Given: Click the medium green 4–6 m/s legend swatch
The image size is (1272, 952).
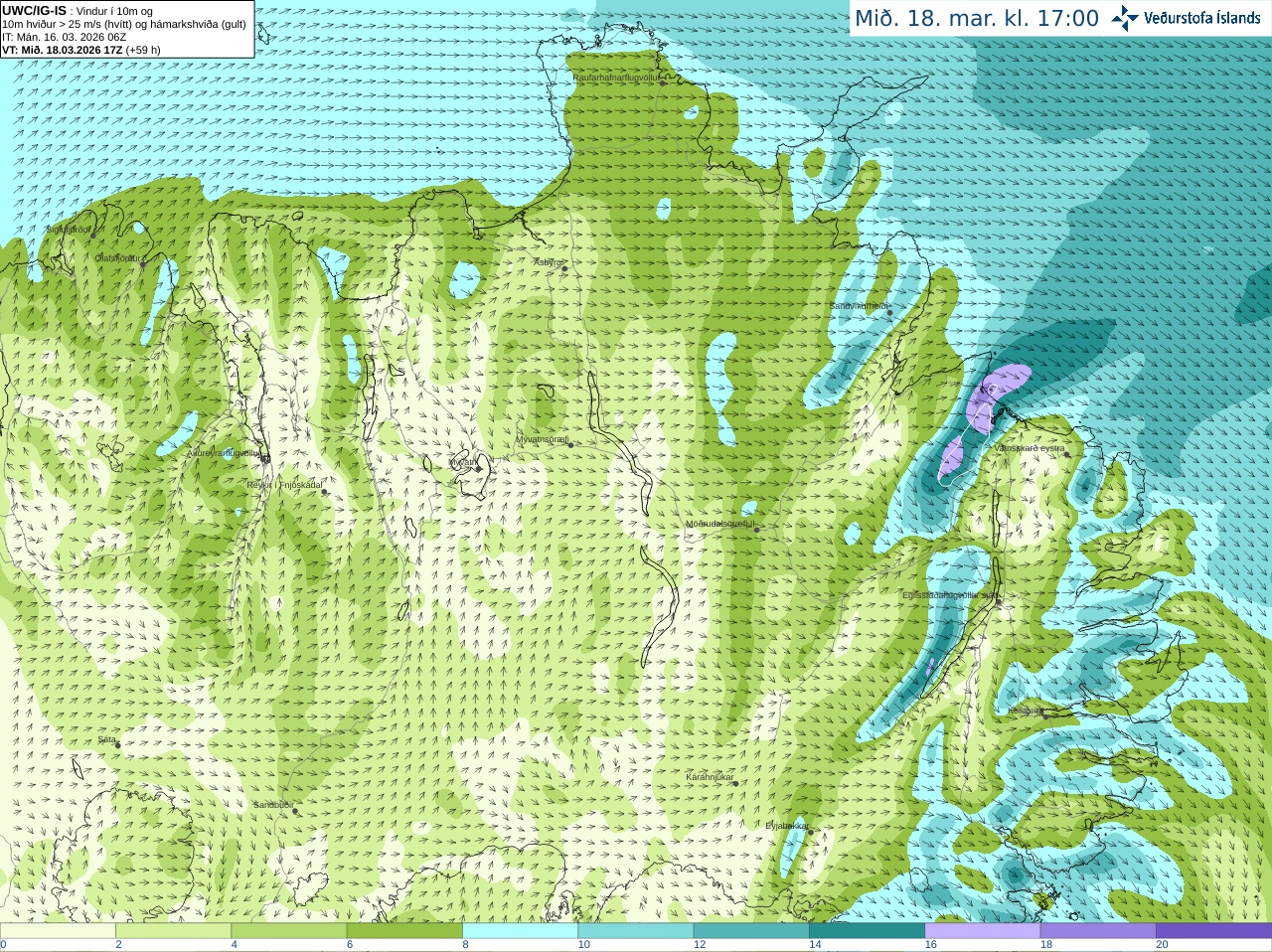Looking at the screenshot, I should pyautogui.click(x=288, y=931).
